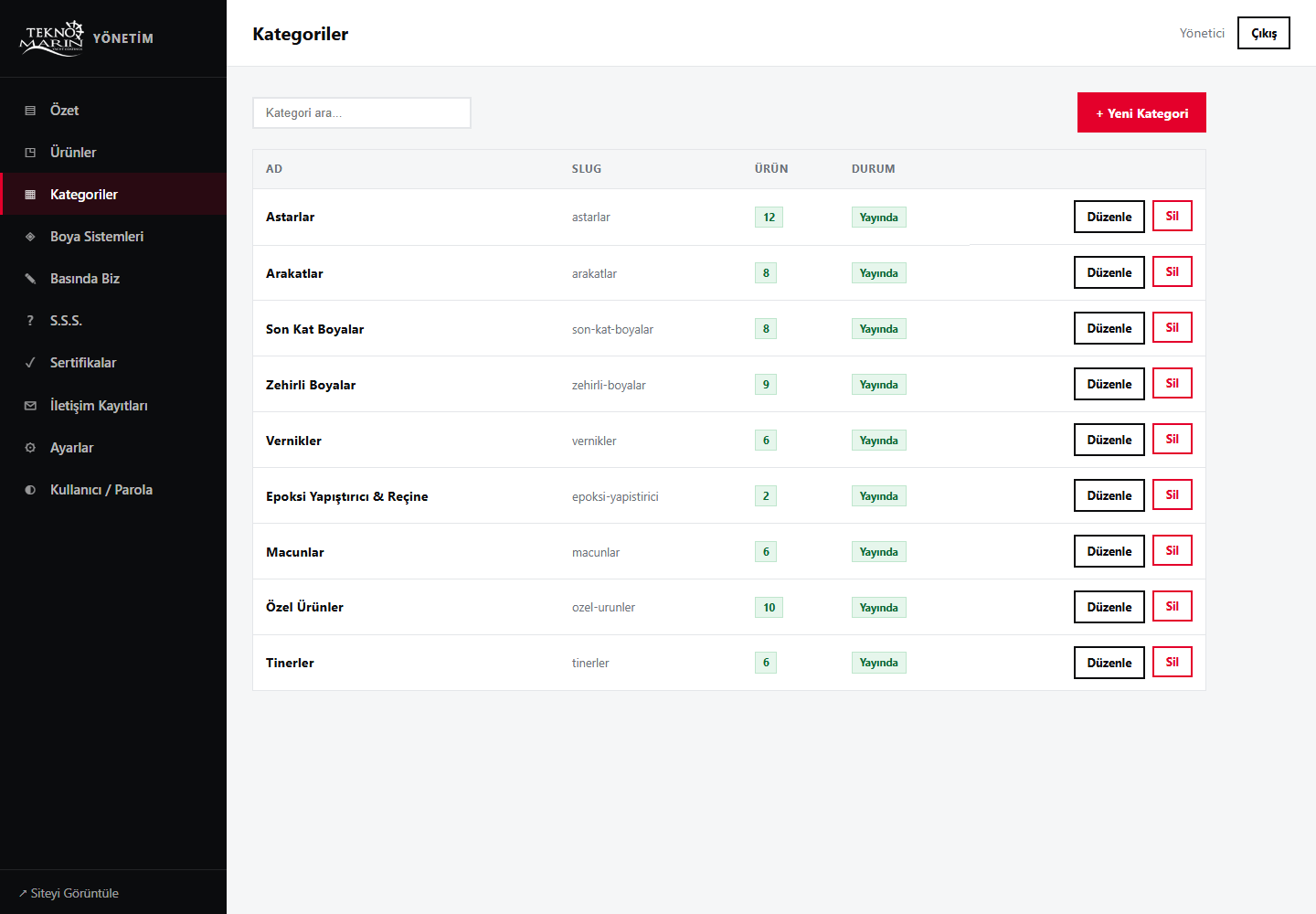Screen dimensions: 1316x914
Task: Click the Zehirli Boyalar category name
Action: (x=311, y=385)
